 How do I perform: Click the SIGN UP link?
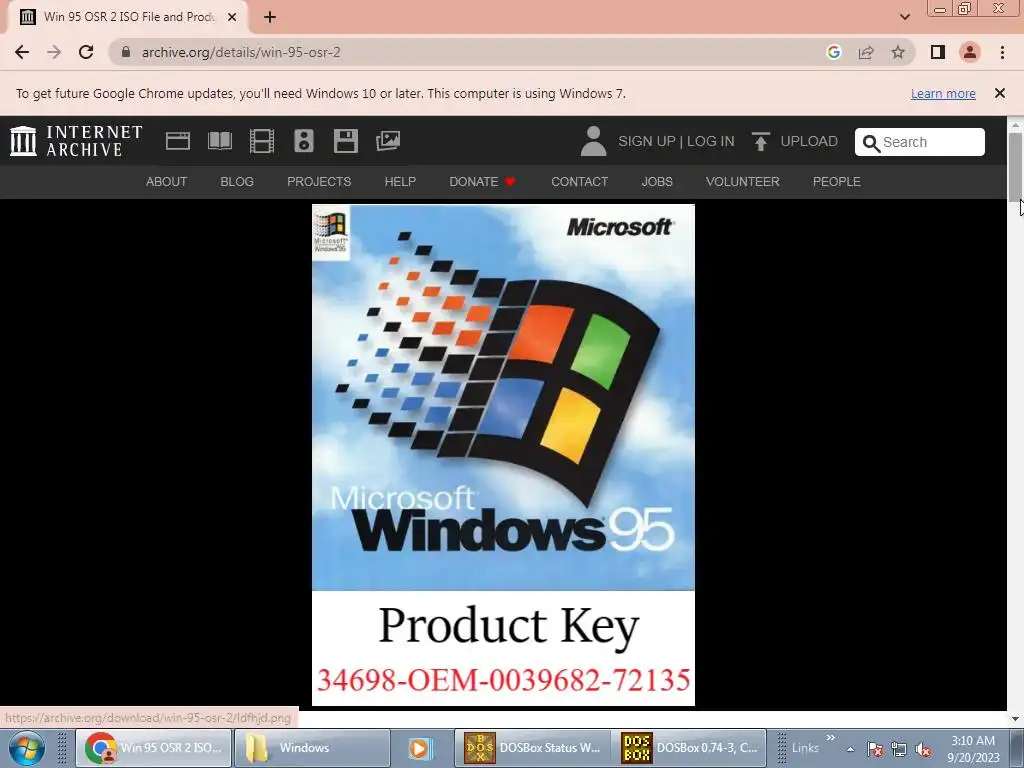(647, 141)
